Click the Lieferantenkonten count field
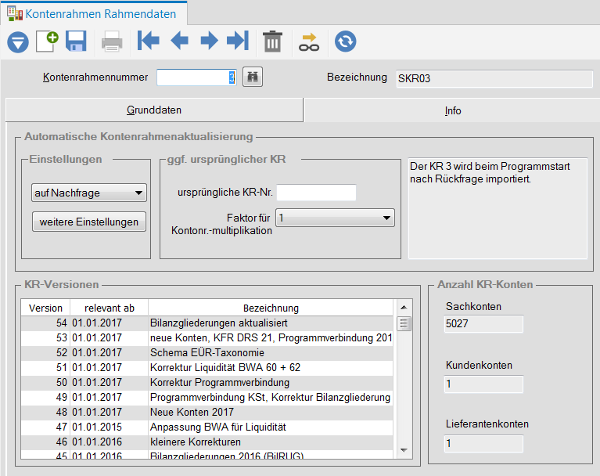 tap(483, 443)
